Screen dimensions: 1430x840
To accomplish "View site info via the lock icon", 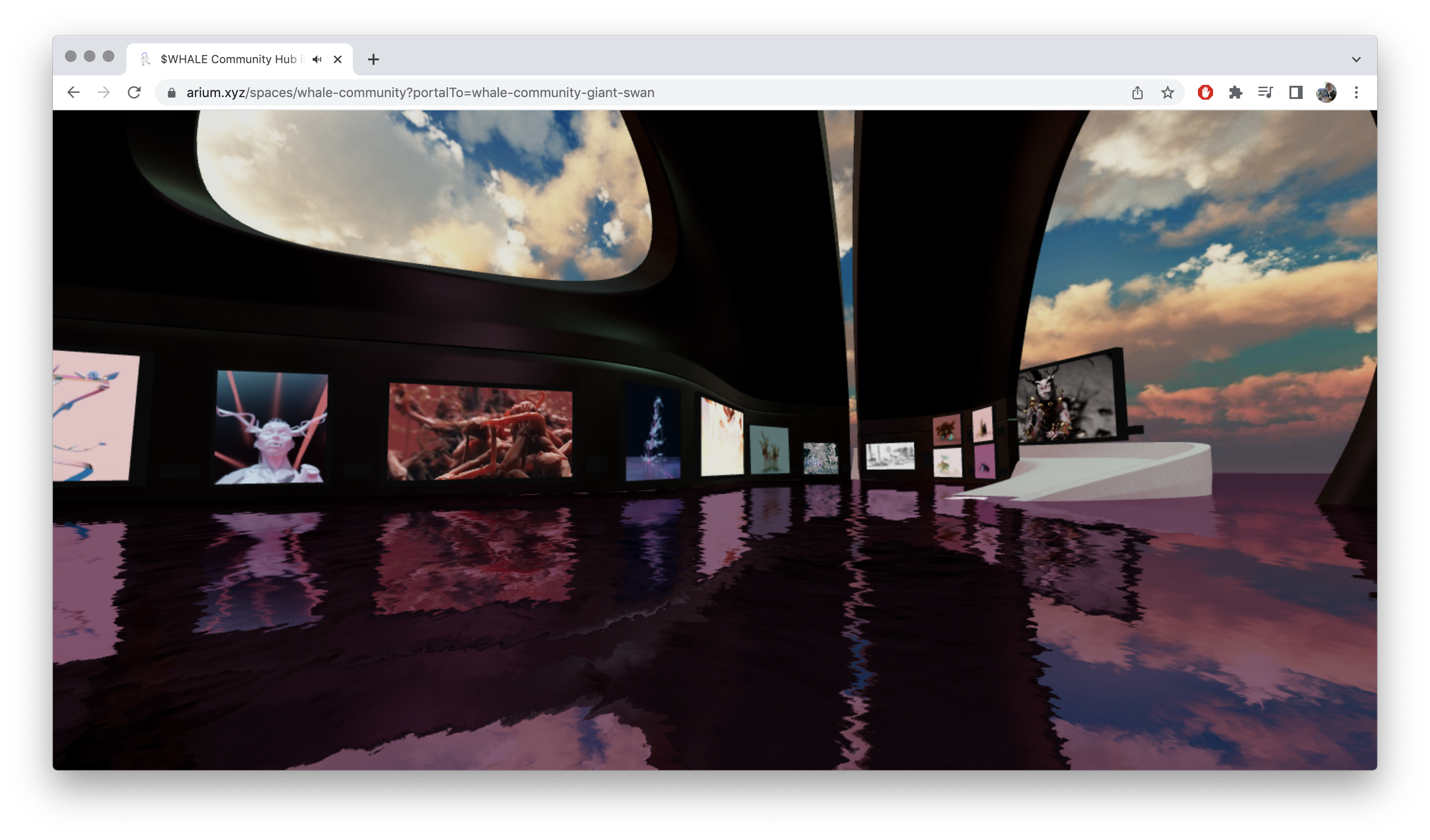I will (x=171, y=92).
